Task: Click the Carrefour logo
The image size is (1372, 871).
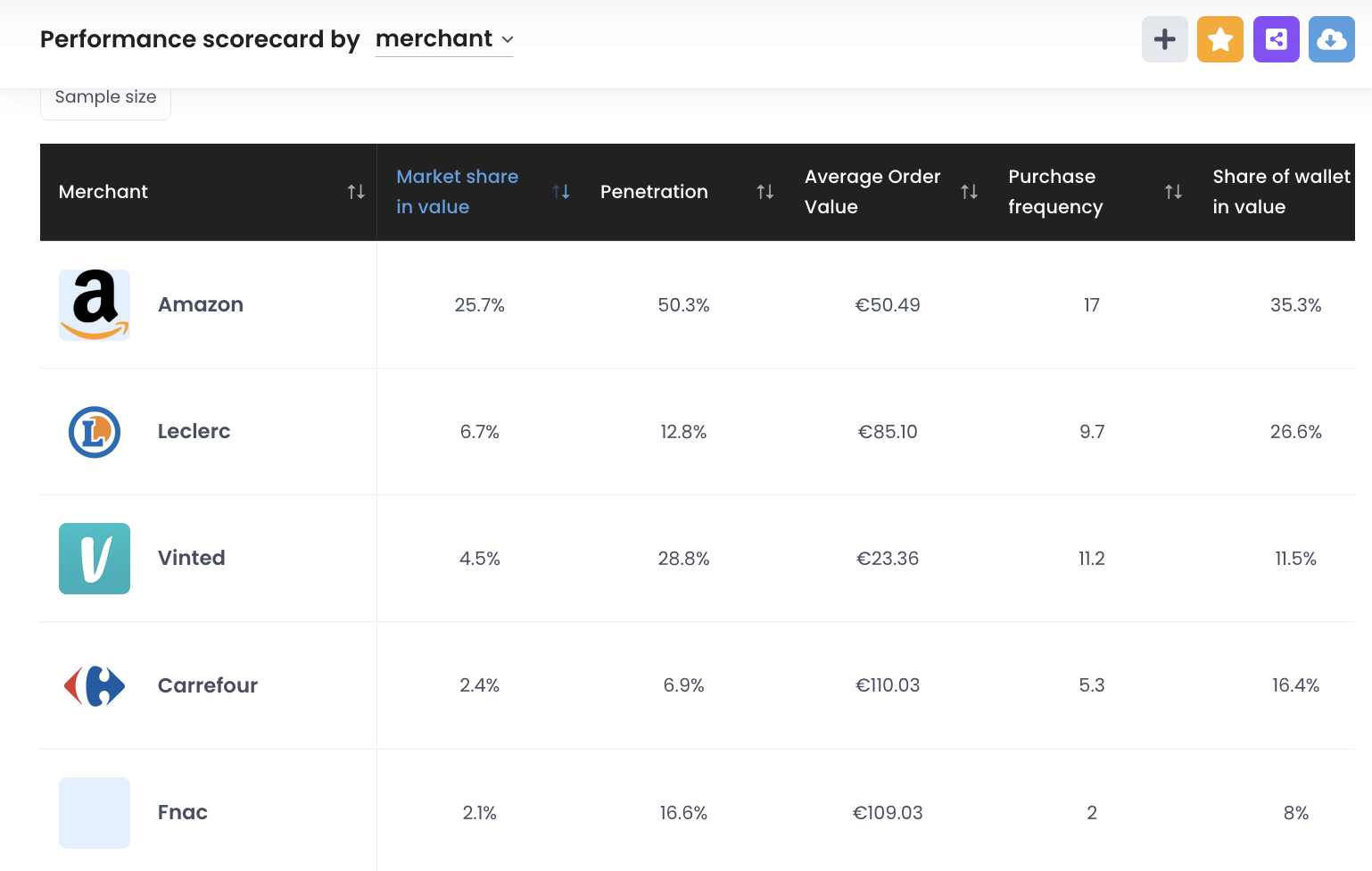Action: tap(95, 685)
